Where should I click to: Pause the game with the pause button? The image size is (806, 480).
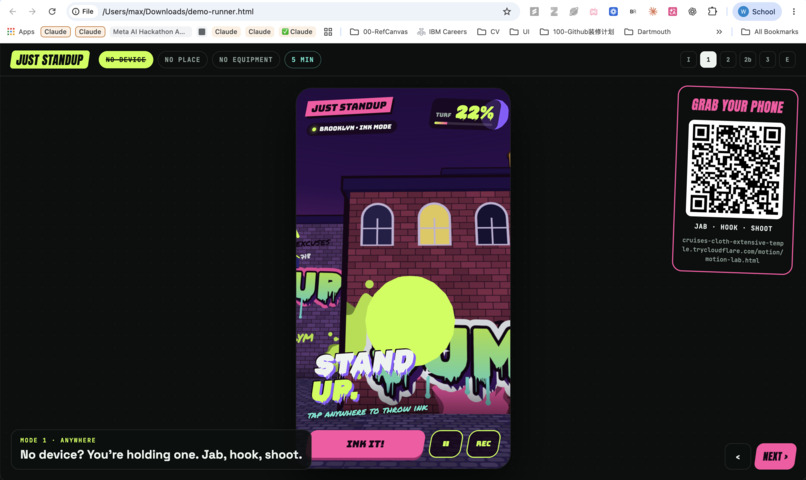point(446,444)
